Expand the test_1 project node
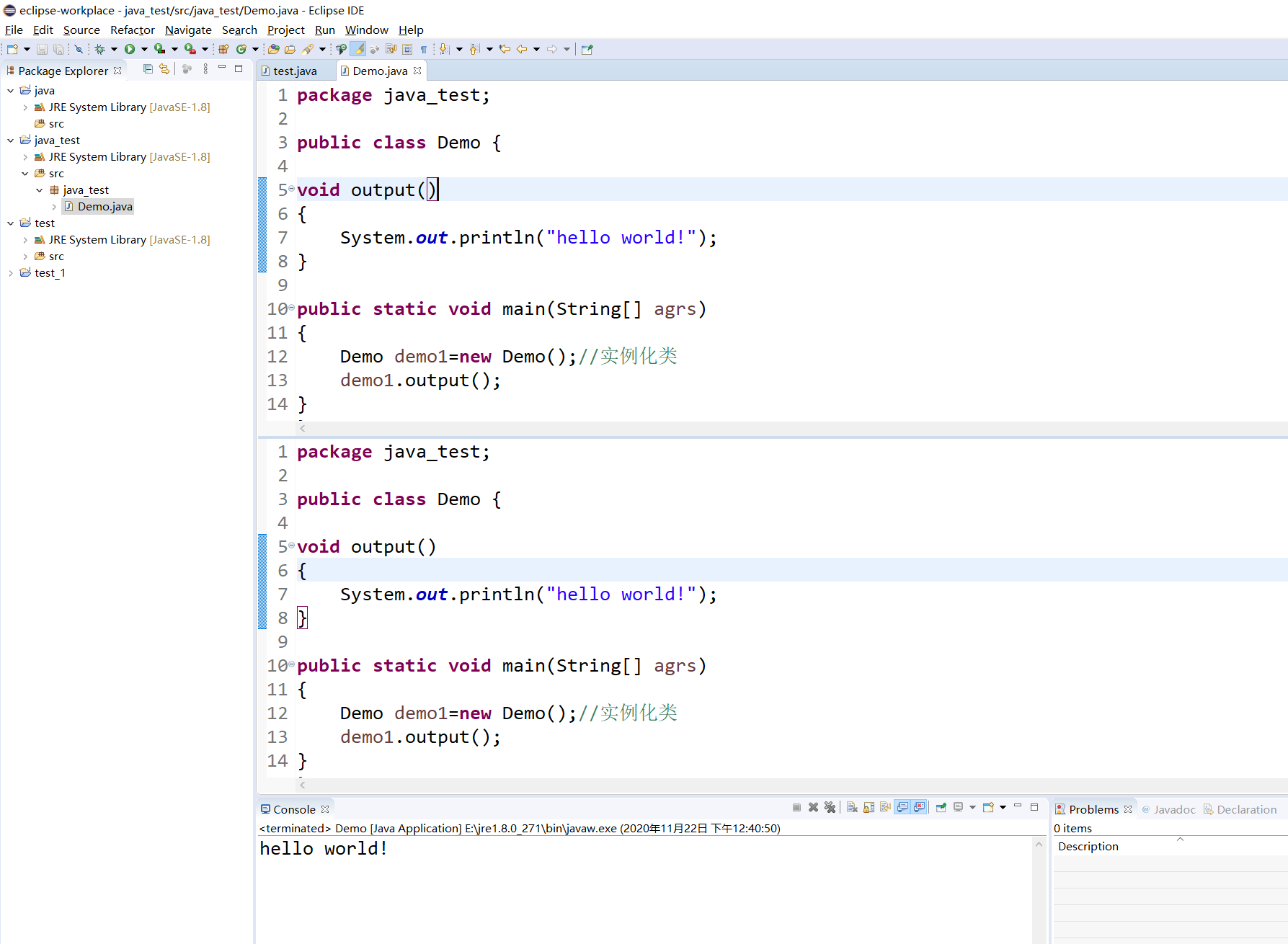The height and width of the screenshot is (944, 1288). pos(10,273)
